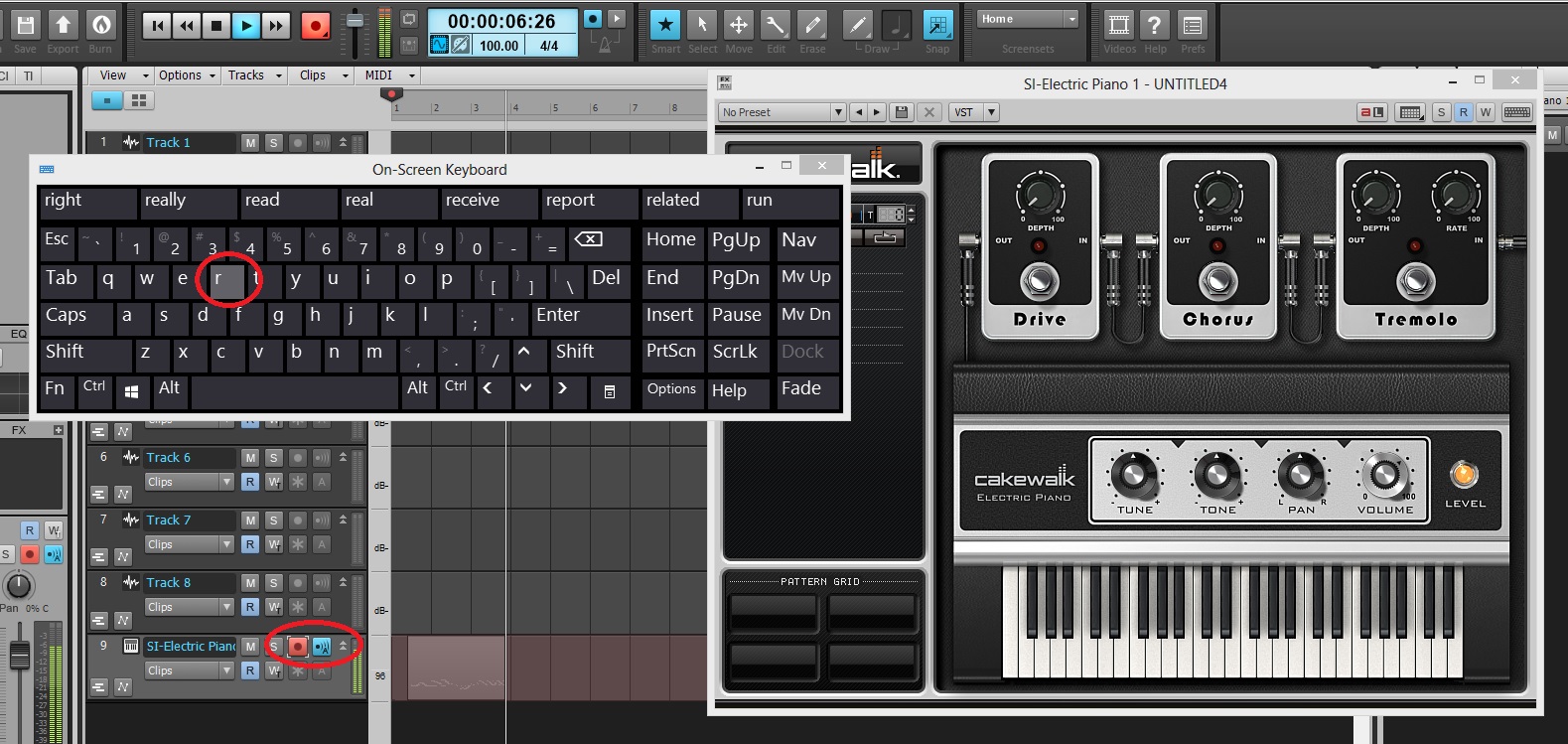This screenshot has height=744, width=1568.
Task: Mute the SI-Electric Piano track
Action: [x=250, y=647]
